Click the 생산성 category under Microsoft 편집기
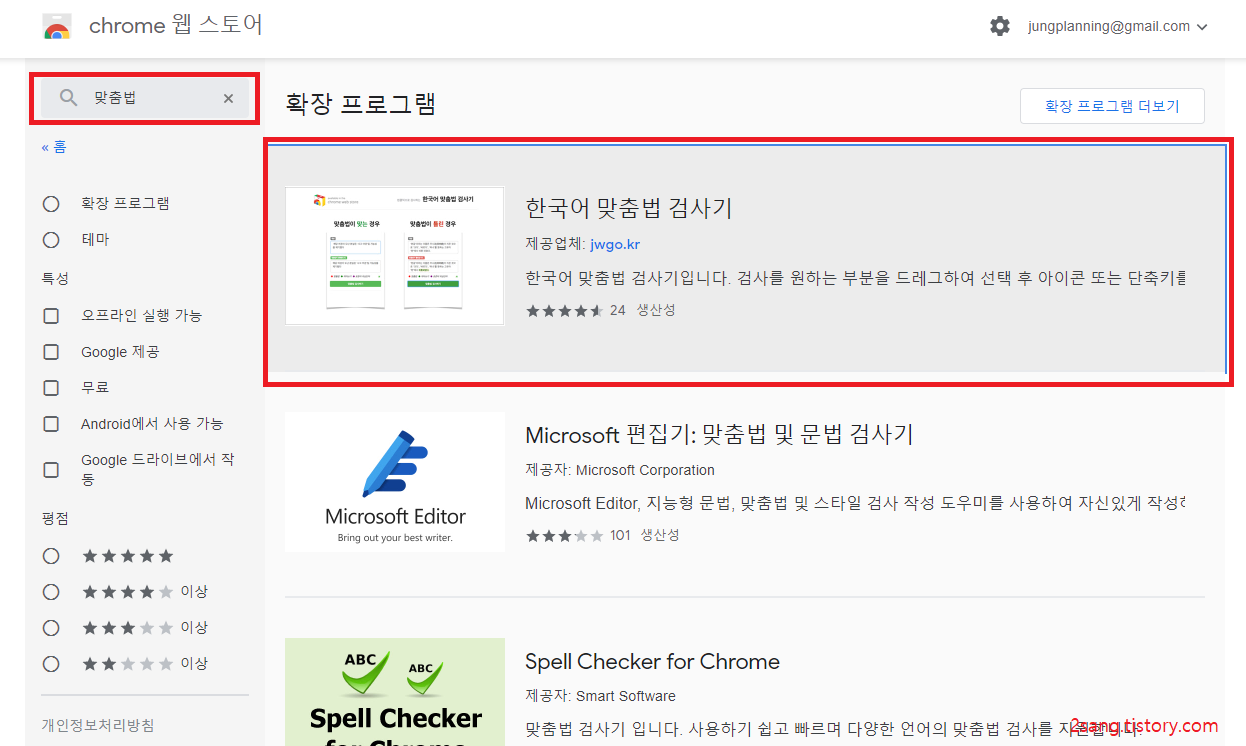Viewport: 1246px width, 746px height. pos(660,535)
